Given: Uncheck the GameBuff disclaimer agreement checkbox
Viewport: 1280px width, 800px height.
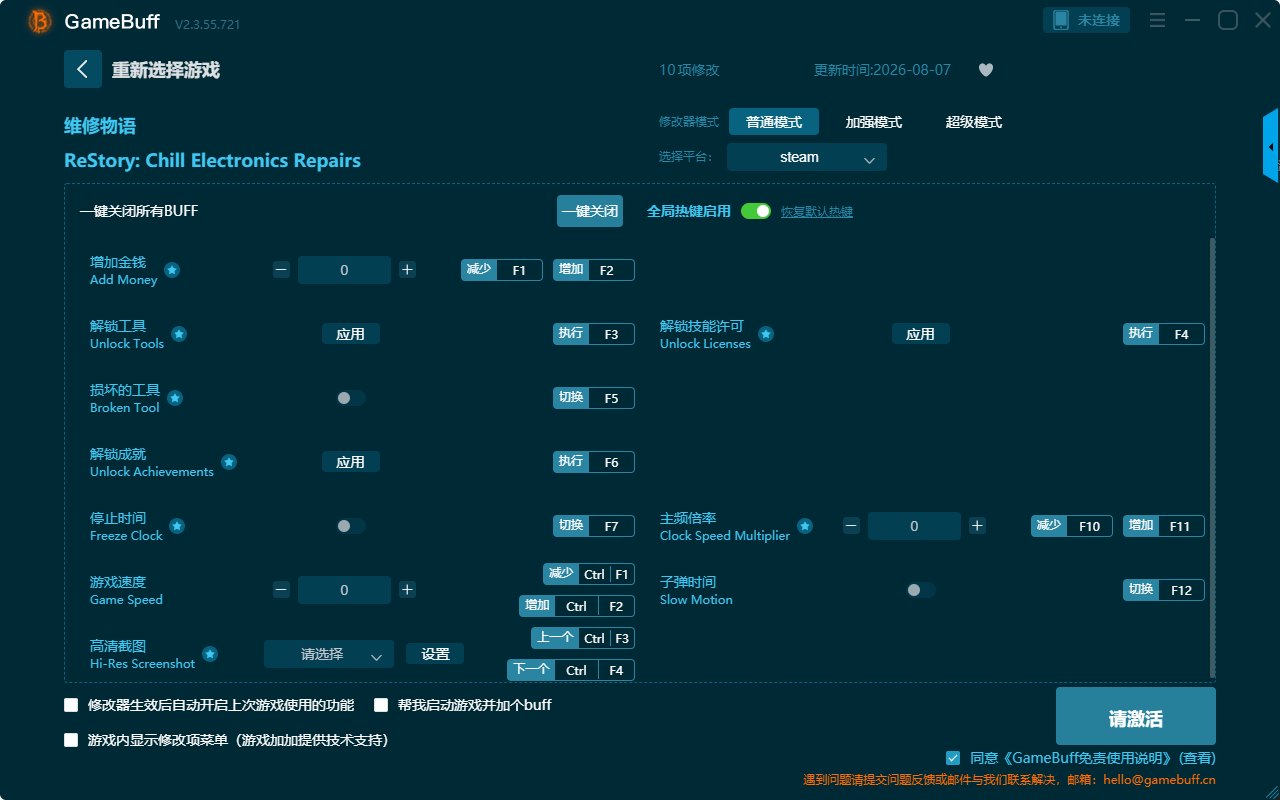Looking at the screenshot, I should point(953,758).
